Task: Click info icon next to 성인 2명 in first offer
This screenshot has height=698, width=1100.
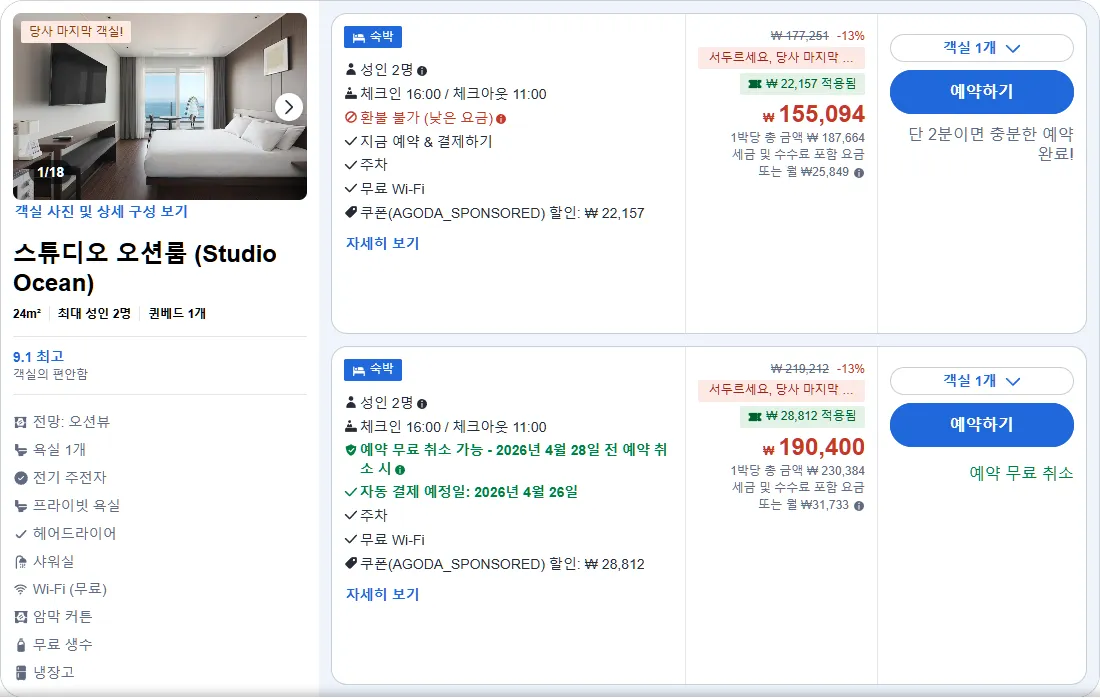Action: pos(422,71)
